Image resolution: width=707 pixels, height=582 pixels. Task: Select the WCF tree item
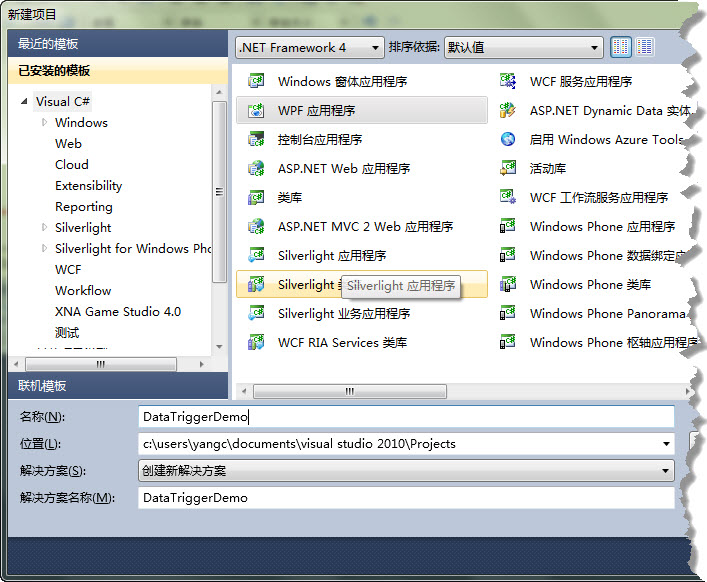(x=68, y=270)
